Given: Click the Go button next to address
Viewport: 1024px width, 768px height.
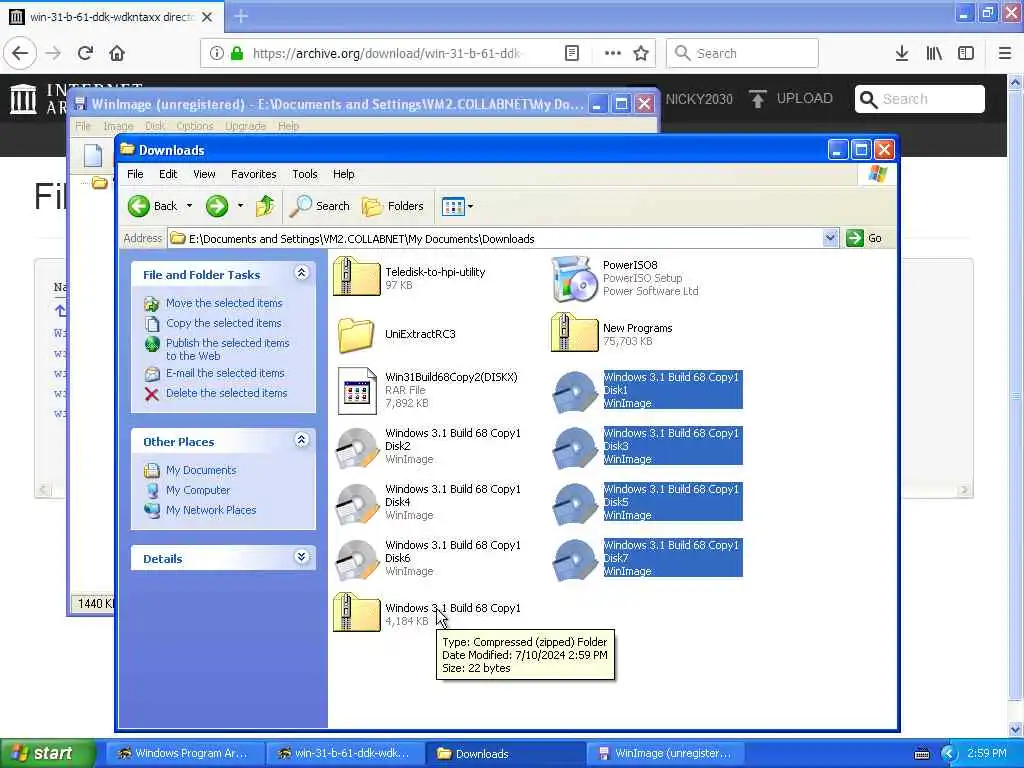Looking at the screenshot, I should (864, 238).
